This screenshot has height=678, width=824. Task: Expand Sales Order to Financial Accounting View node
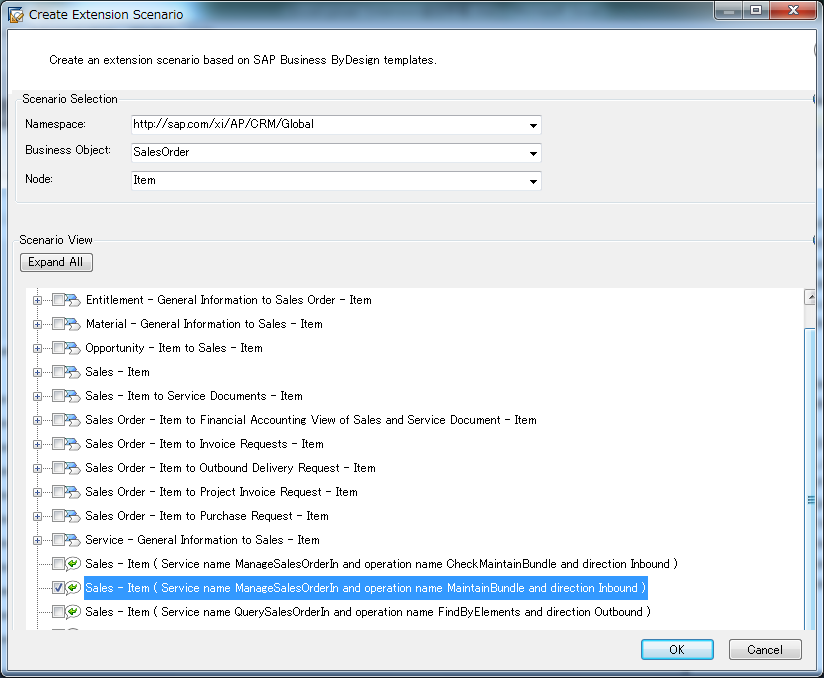[37, 420]
